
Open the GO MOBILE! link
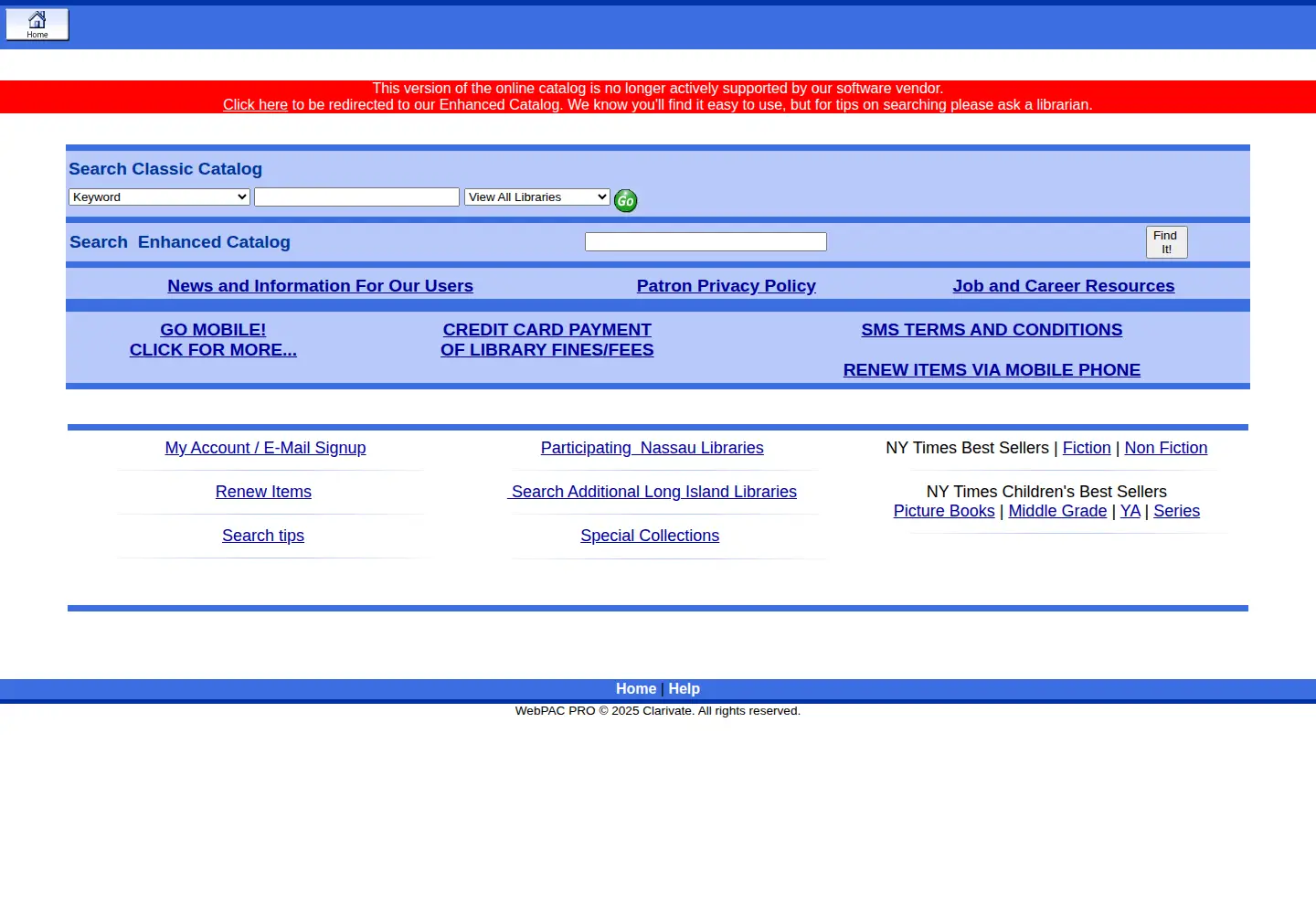(213, 340)
